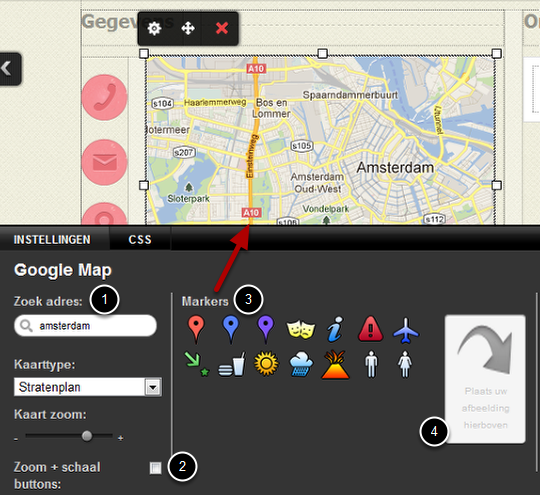The height and width of the screenshot is (495, 540).
Task: Click the top-center resize handle of map
Action: coord(322,53)
